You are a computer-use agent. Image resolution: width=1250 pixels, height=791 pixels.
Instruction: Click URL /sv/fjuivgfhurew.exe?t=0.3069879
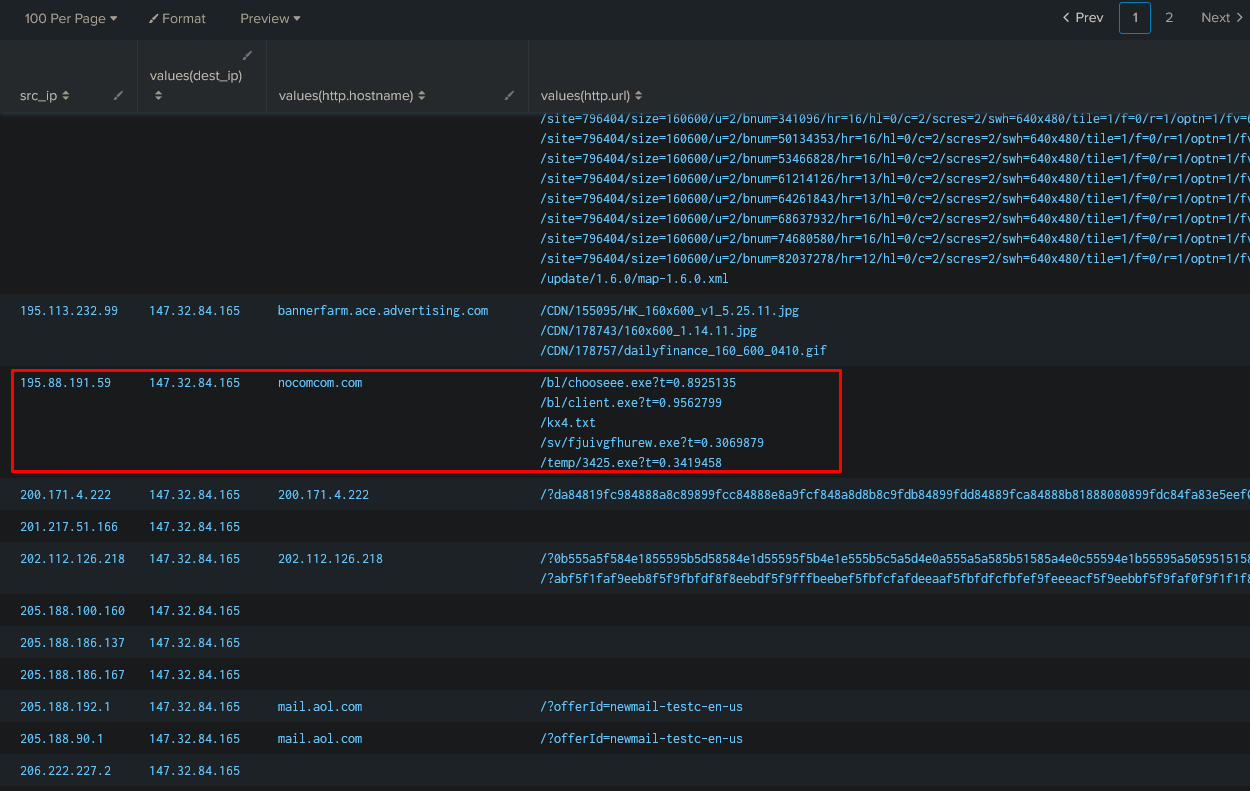click(x=653, y=443)
